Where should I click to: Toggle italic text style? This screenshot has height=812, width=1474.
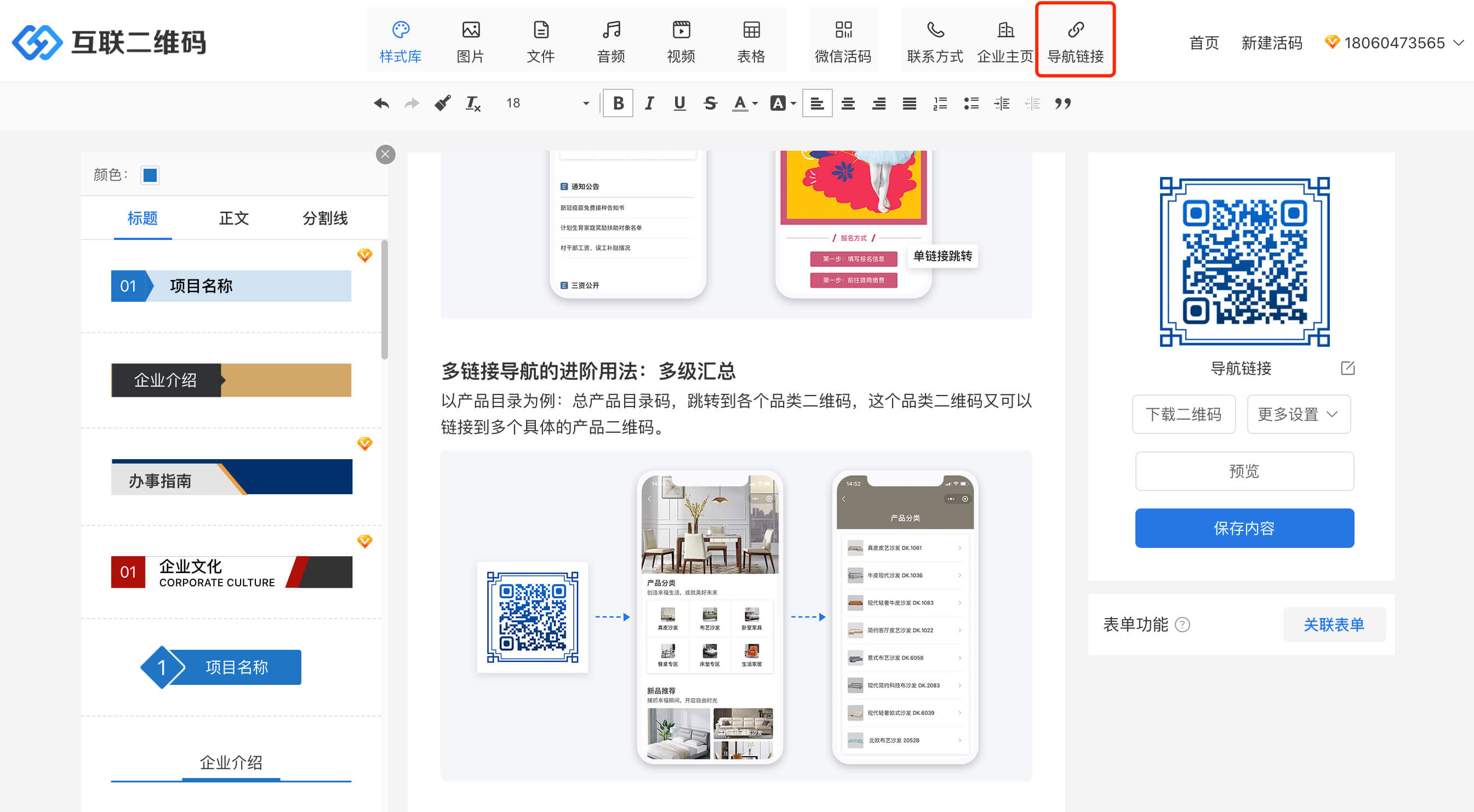click(649, 104)
